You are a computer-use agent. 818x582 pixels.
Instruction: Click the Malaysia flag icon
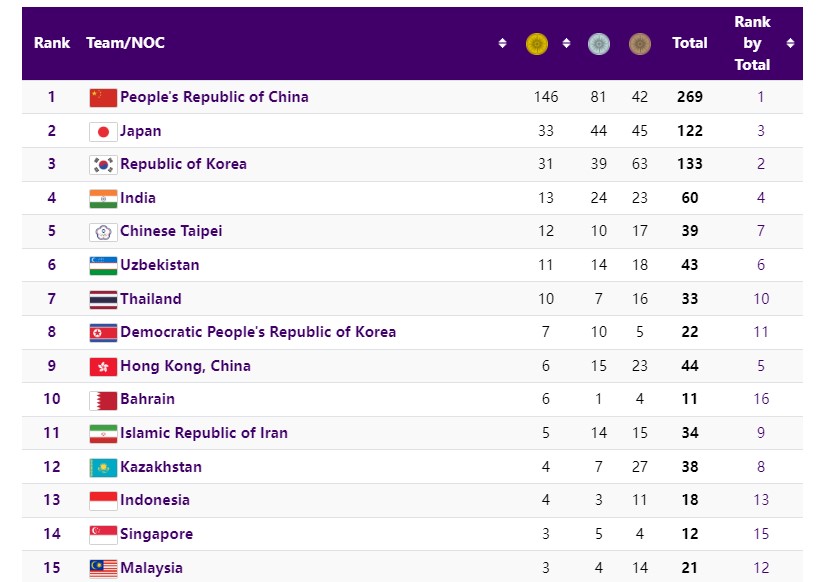[x=103, y=568]
